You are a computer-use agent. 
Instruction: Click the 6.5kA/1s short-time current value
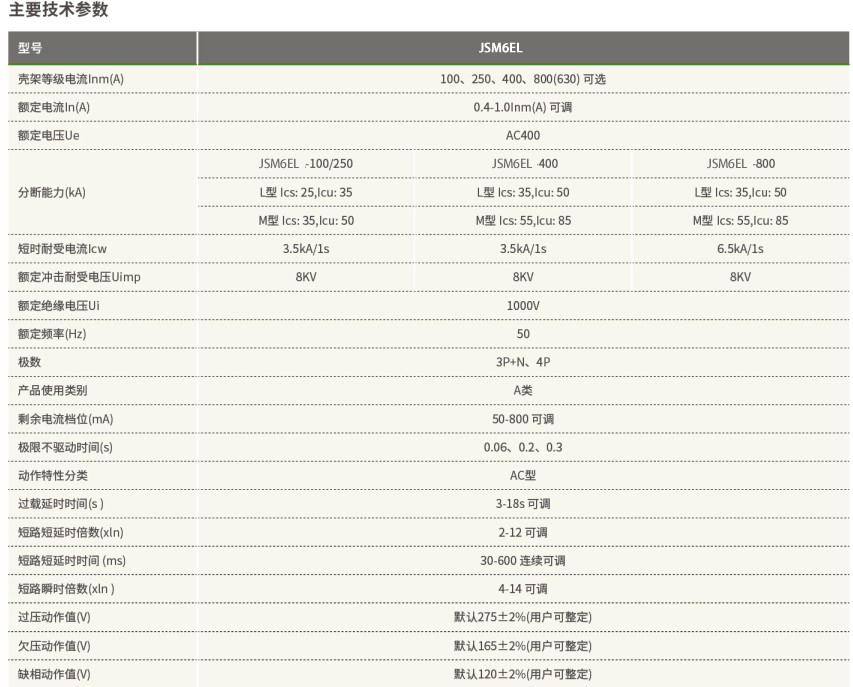[740, 249]
